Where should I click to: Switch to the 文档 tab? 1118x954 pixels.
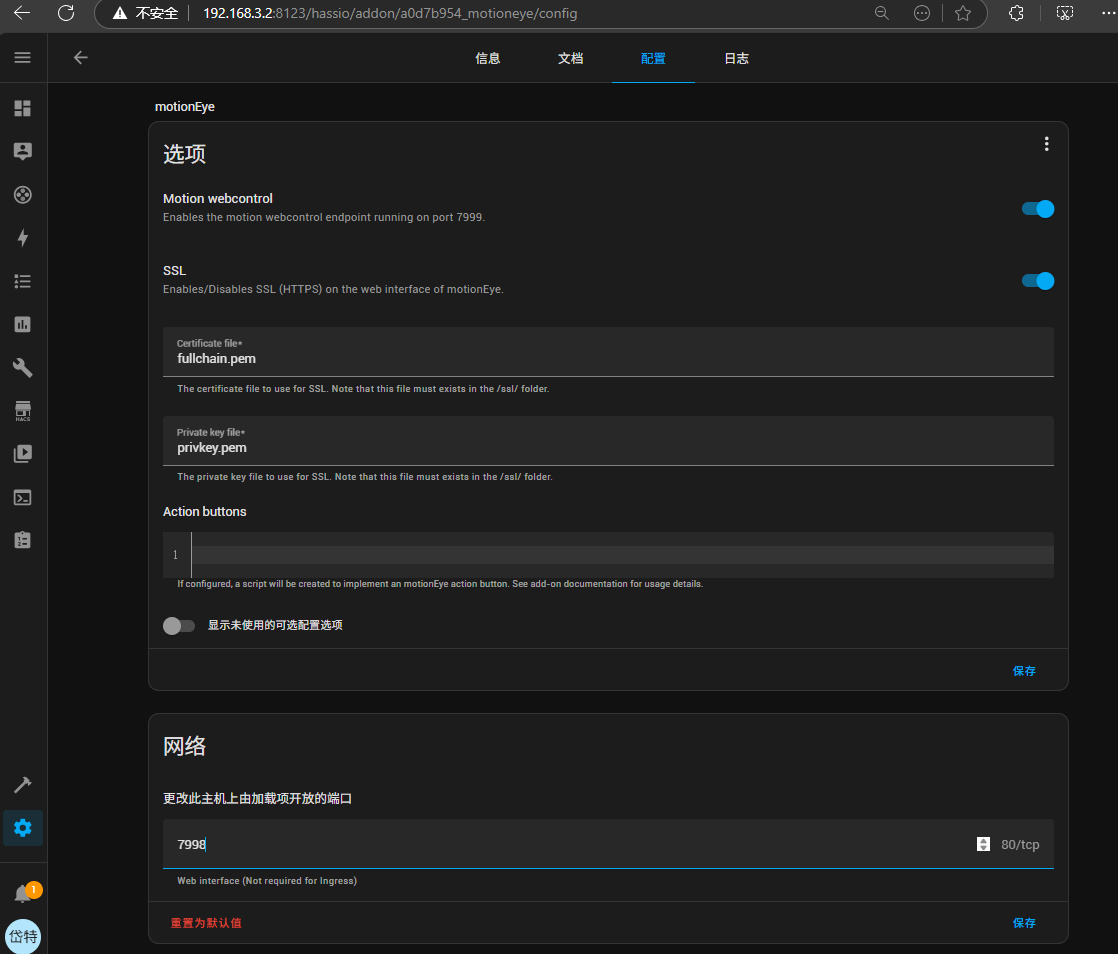[x=570, y=59]
